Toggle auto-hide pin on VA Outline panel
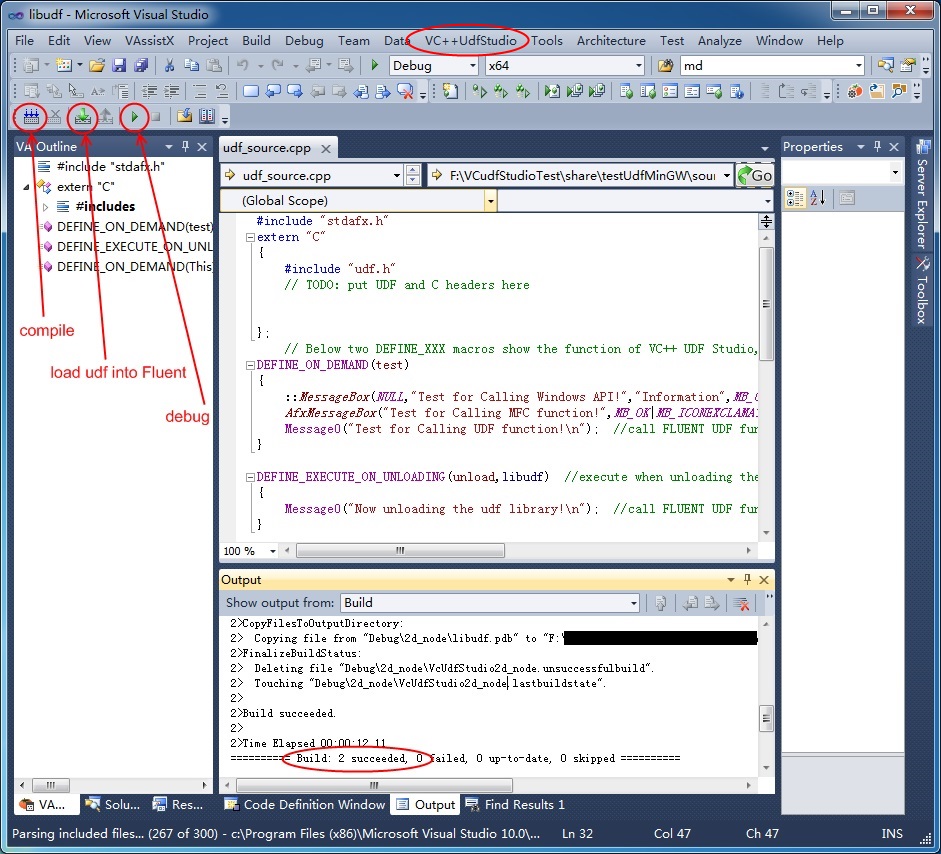The width and height of the screenshot is (941, 854). tap(186, 147)
